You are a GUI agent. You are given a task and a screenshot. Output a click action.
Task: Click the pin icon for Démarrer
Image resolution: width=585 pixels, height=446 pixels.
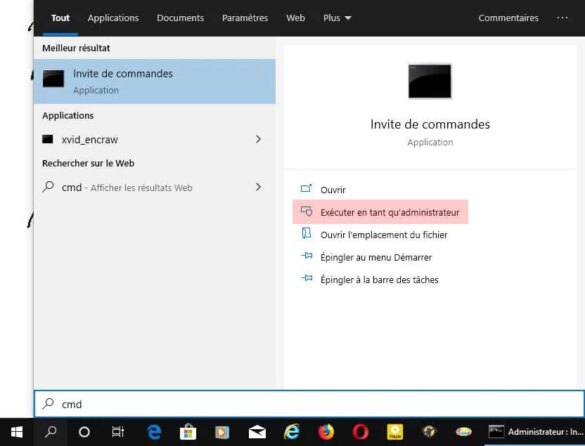307,256
